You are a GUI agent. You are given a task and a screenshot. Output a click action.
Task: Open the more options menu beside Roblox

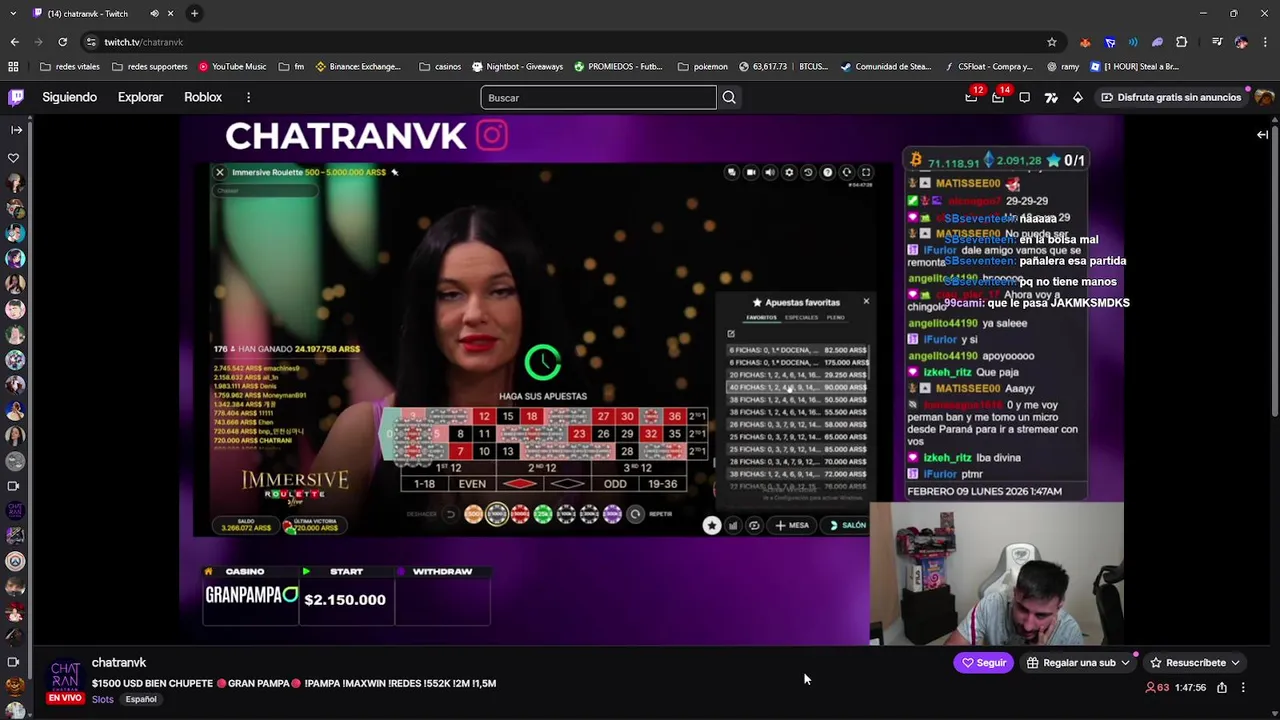coord(248,97)
